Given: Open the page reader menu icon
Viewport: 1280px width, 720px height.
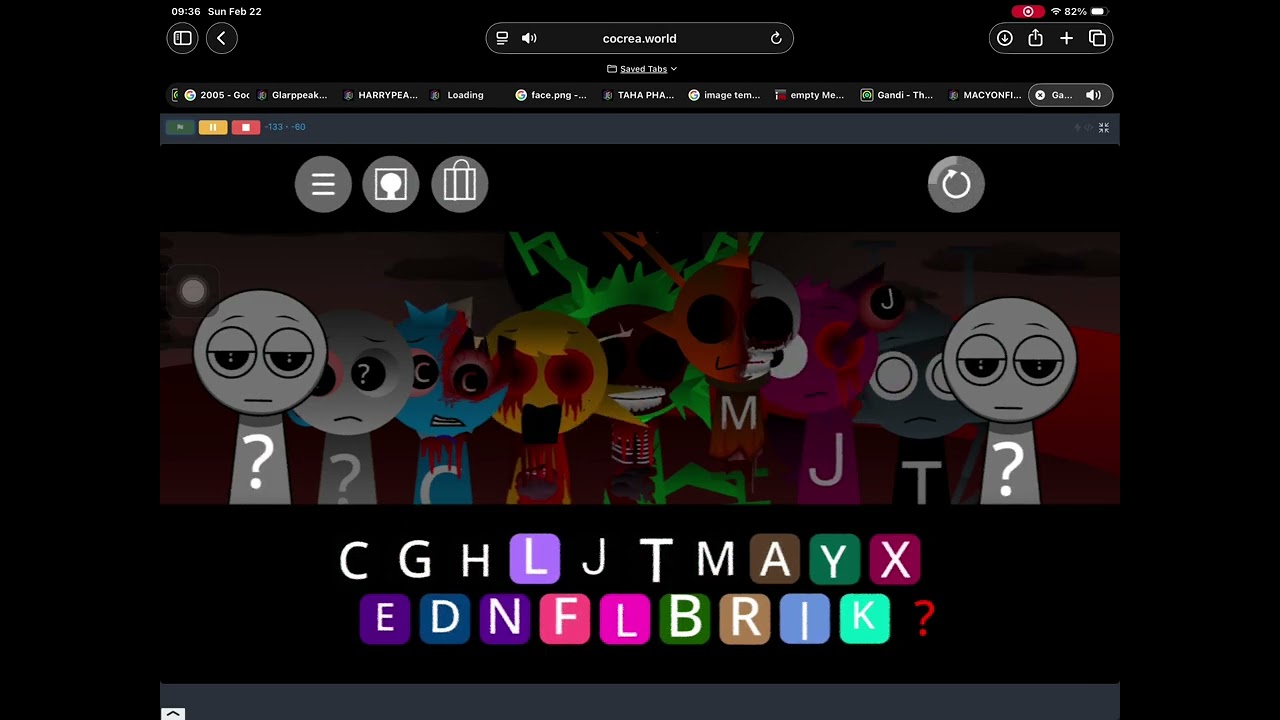Looking at the screenshot, I should [x=502, y=38].
